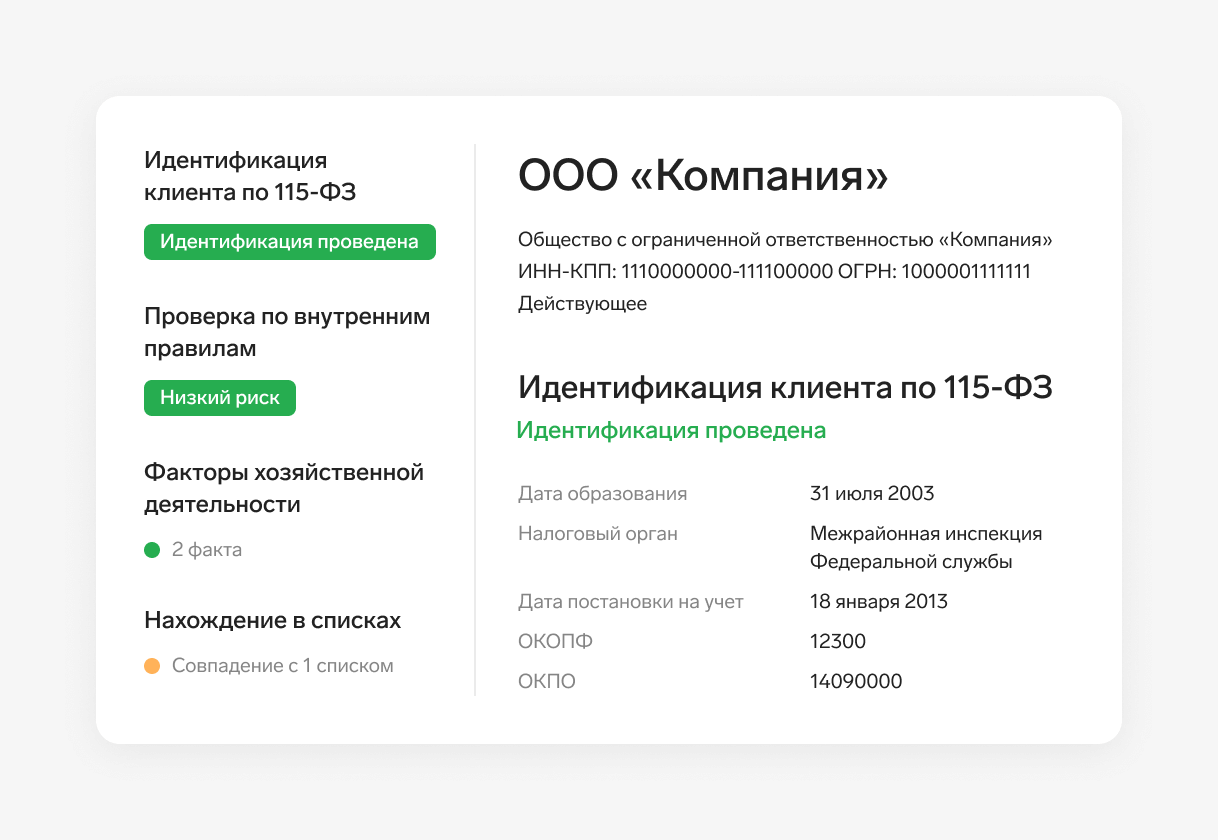Screen dimensions: 1218x840
Task: Select the Факторы хозяйственной деятельности section
Action: (284, 488)
